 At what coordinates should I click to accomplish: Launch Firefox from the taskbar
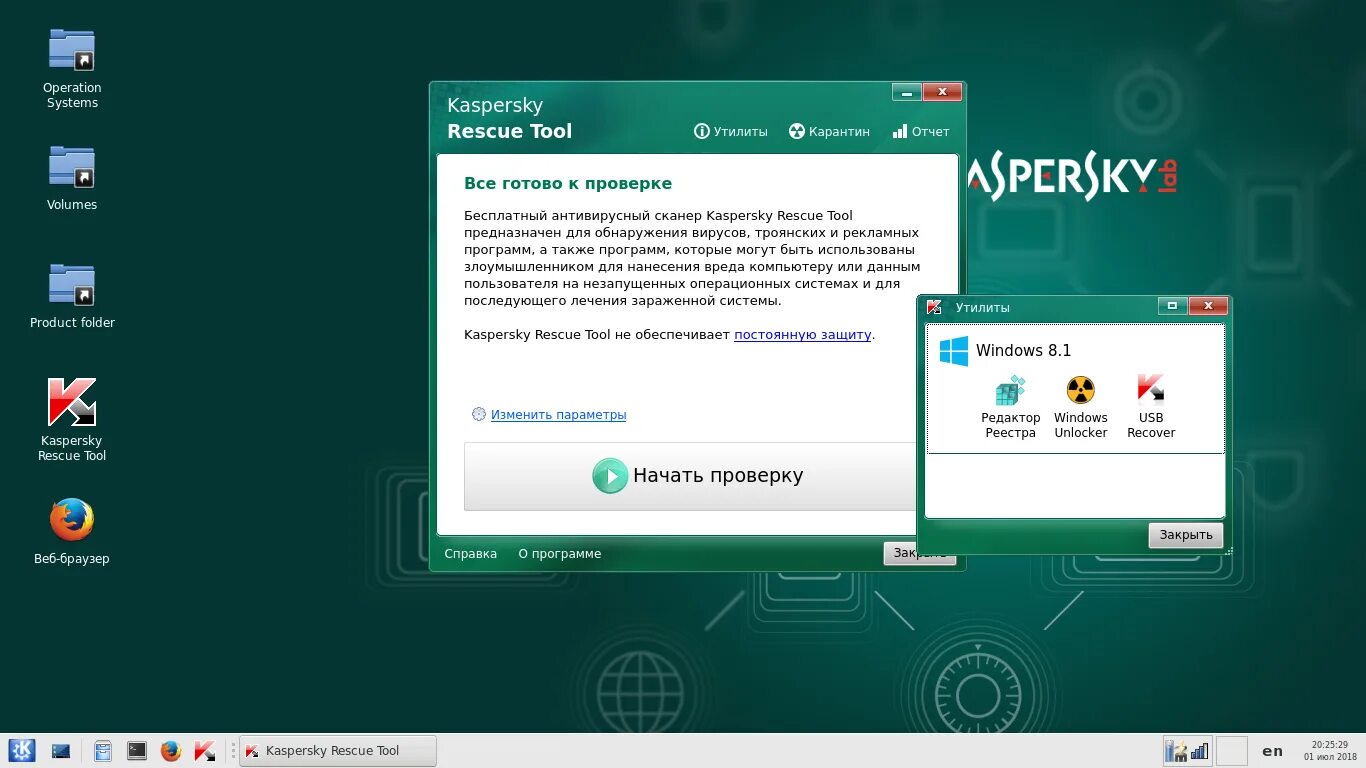click(171, 750)
